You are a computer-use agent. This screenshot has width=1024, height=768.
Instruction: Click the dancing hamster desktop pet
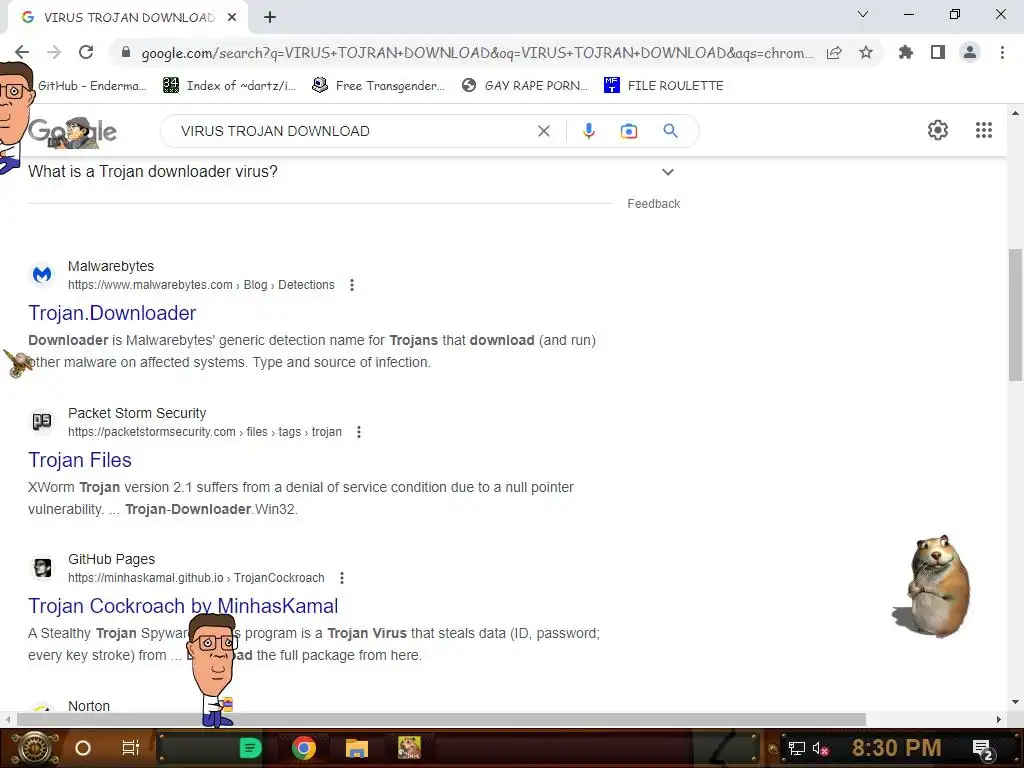tap(933, 586)
